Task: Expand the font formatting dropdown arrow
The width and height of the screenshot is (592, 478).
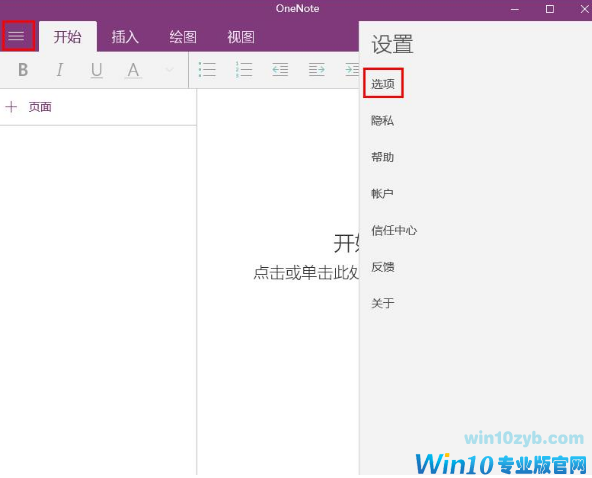Action: [170, 69]
